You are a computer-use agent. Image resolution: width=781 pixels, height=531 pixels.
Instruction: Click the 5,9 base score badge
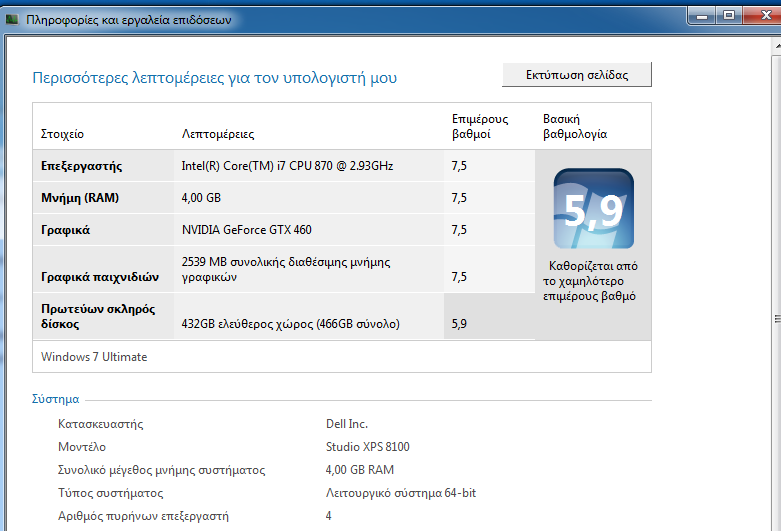(594, 208)
